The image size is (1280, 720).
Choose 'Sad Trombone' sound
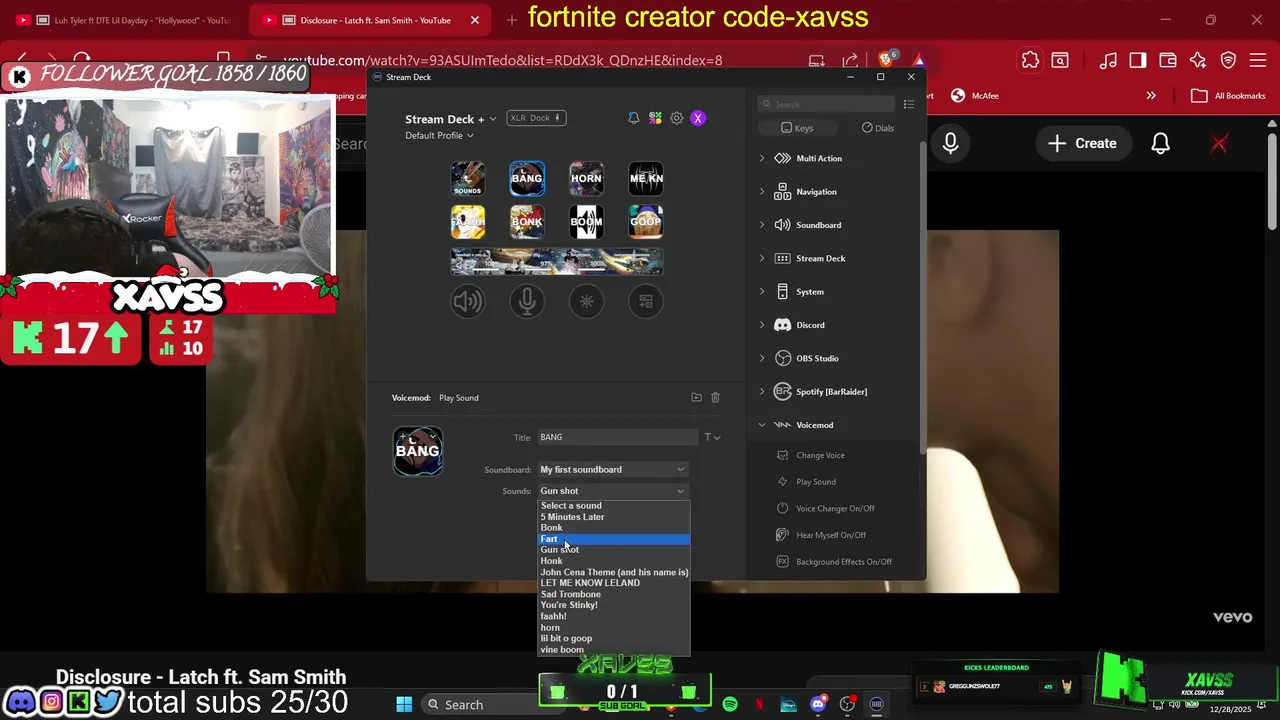[x=614, y=594]
